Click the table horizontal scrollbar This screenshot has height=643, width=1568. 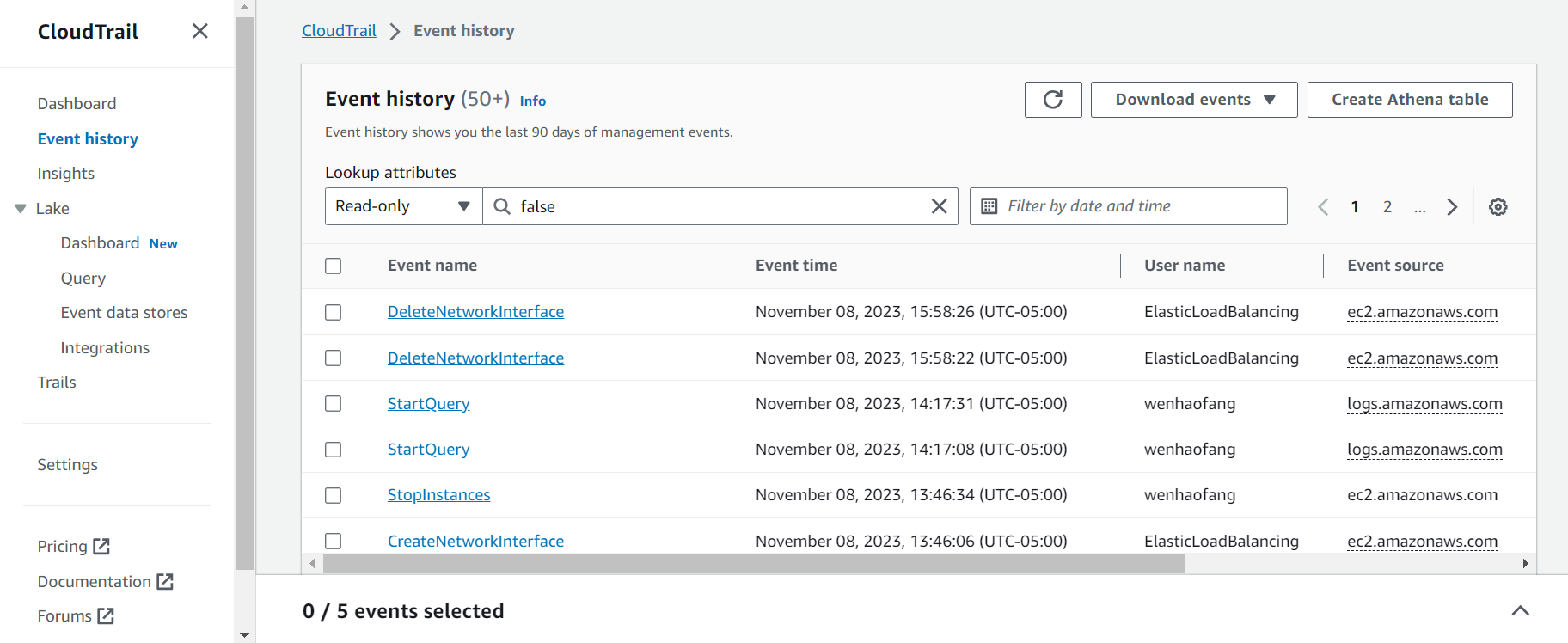[x=754, y=563]
